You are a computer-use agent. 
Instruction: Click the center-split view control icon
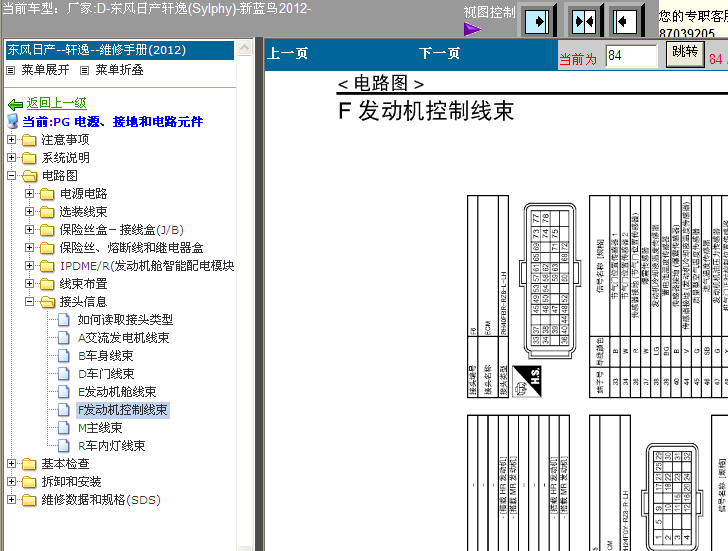[584, 21]
